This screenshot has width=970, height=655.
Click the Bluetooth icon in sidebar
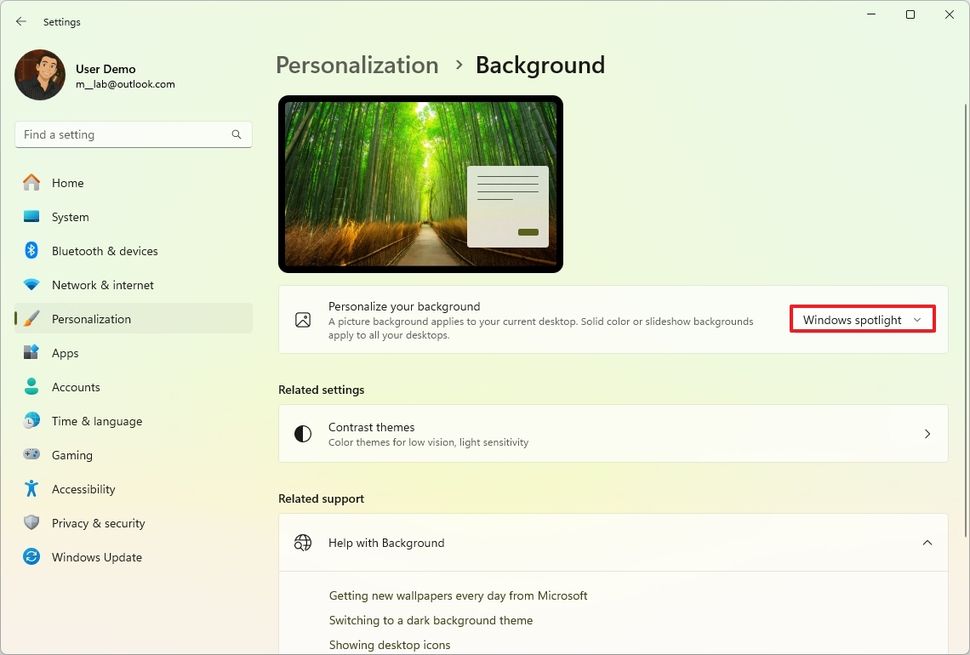pos(31,250)
